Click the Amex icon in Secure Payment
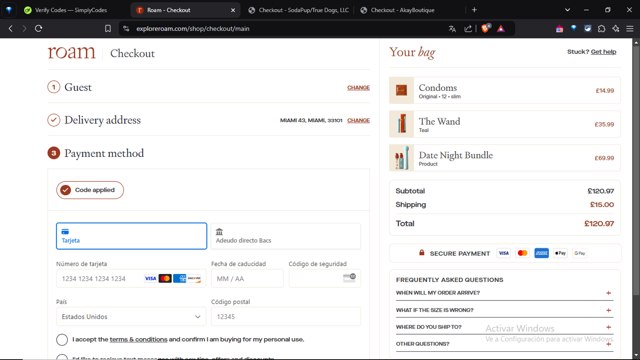 point(541,253)
